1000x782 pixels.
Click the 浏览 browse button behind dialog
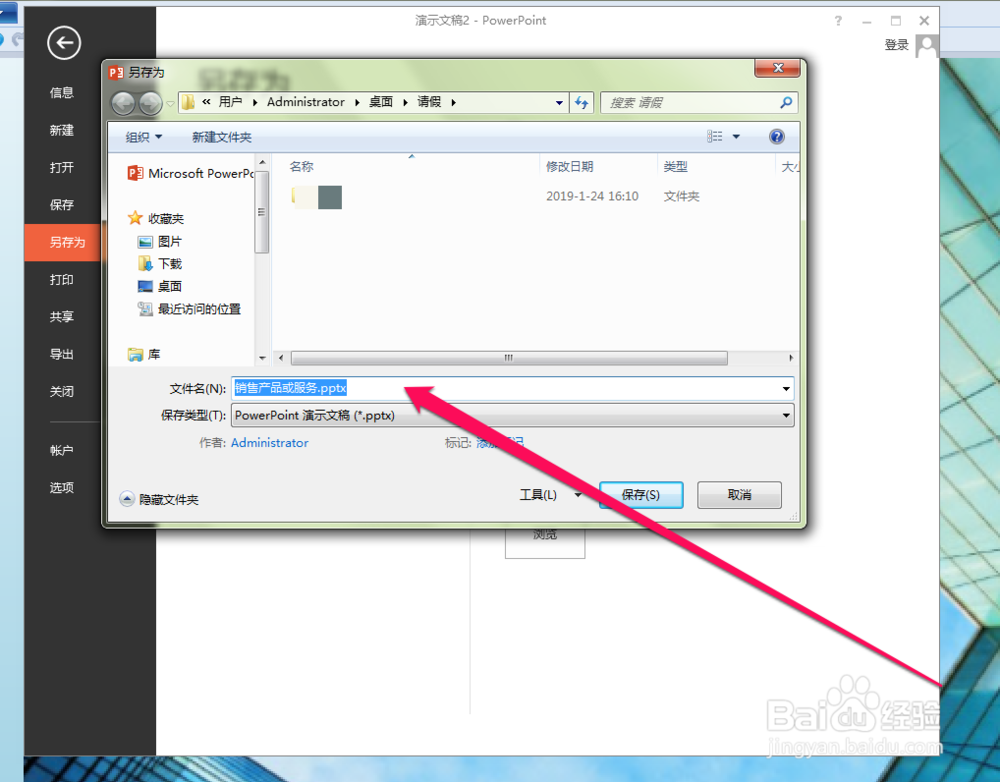(545, 542)
